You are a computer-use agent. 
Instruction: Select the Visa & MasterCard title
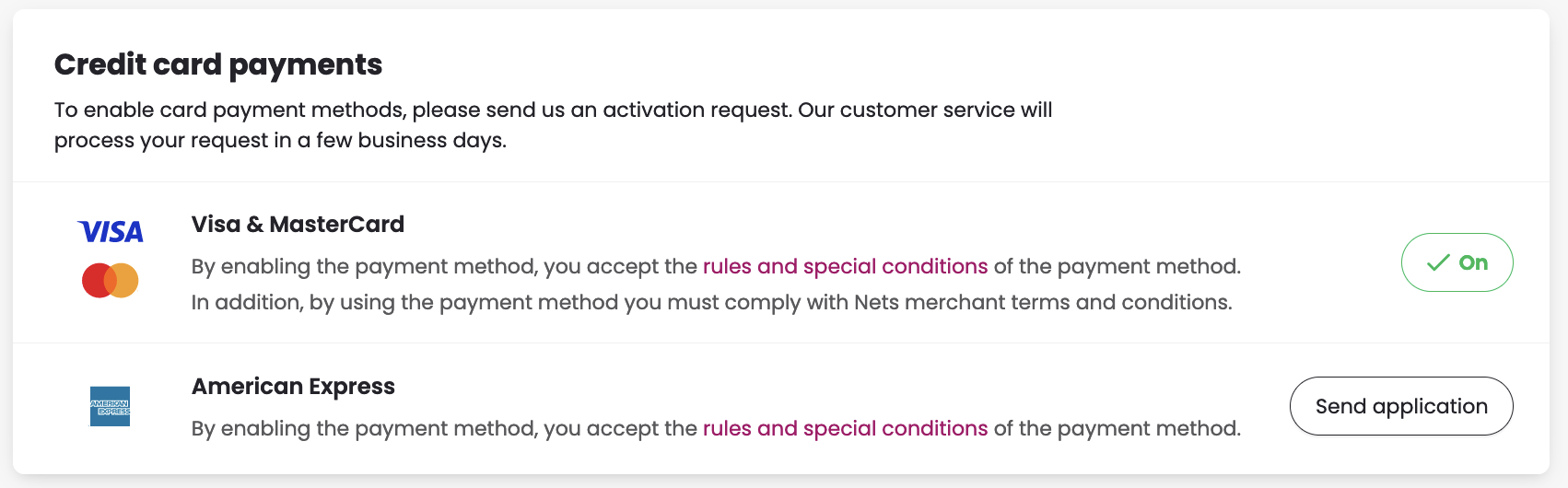point(298,224)
